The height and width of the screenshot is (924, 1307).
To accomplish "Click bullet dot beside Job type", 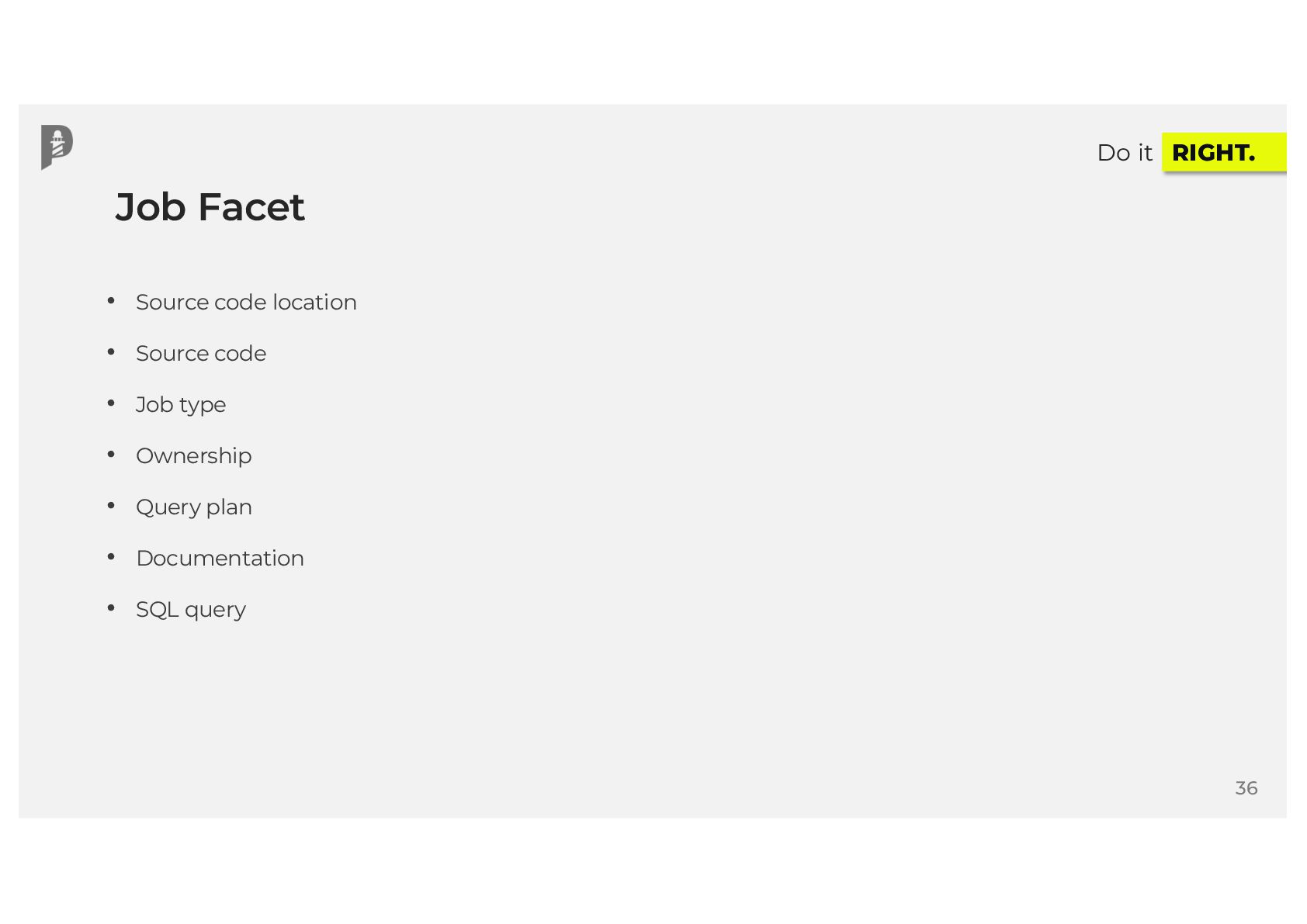I will [111, 403].
